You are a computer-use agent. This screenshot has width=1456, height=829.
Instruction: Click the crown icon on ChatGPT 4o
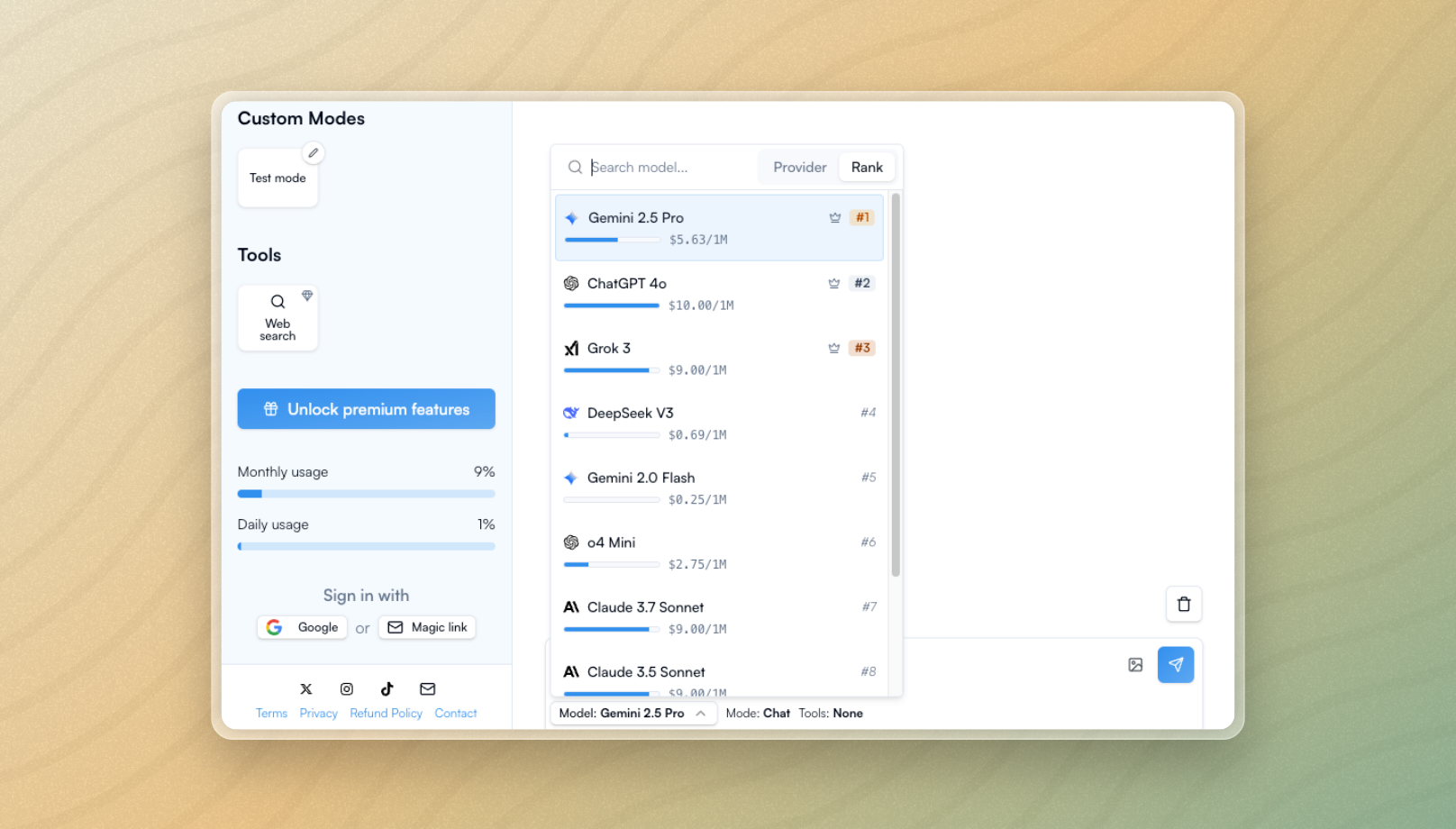834,283
